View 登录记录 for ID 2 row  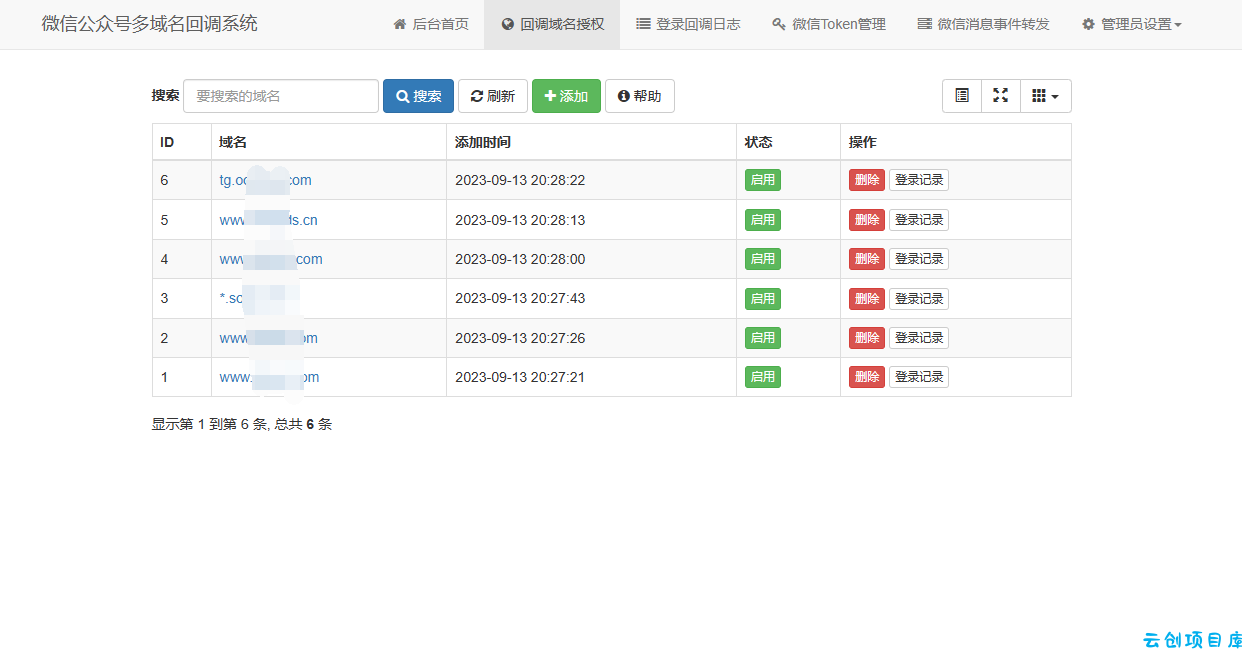click(x=919, y=338)
